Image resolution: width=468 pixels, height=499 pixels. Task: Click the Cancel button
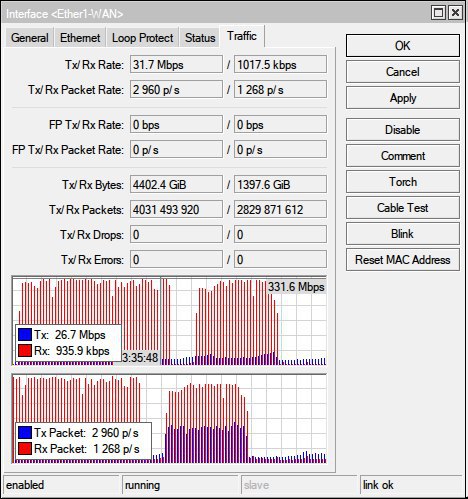403,72
